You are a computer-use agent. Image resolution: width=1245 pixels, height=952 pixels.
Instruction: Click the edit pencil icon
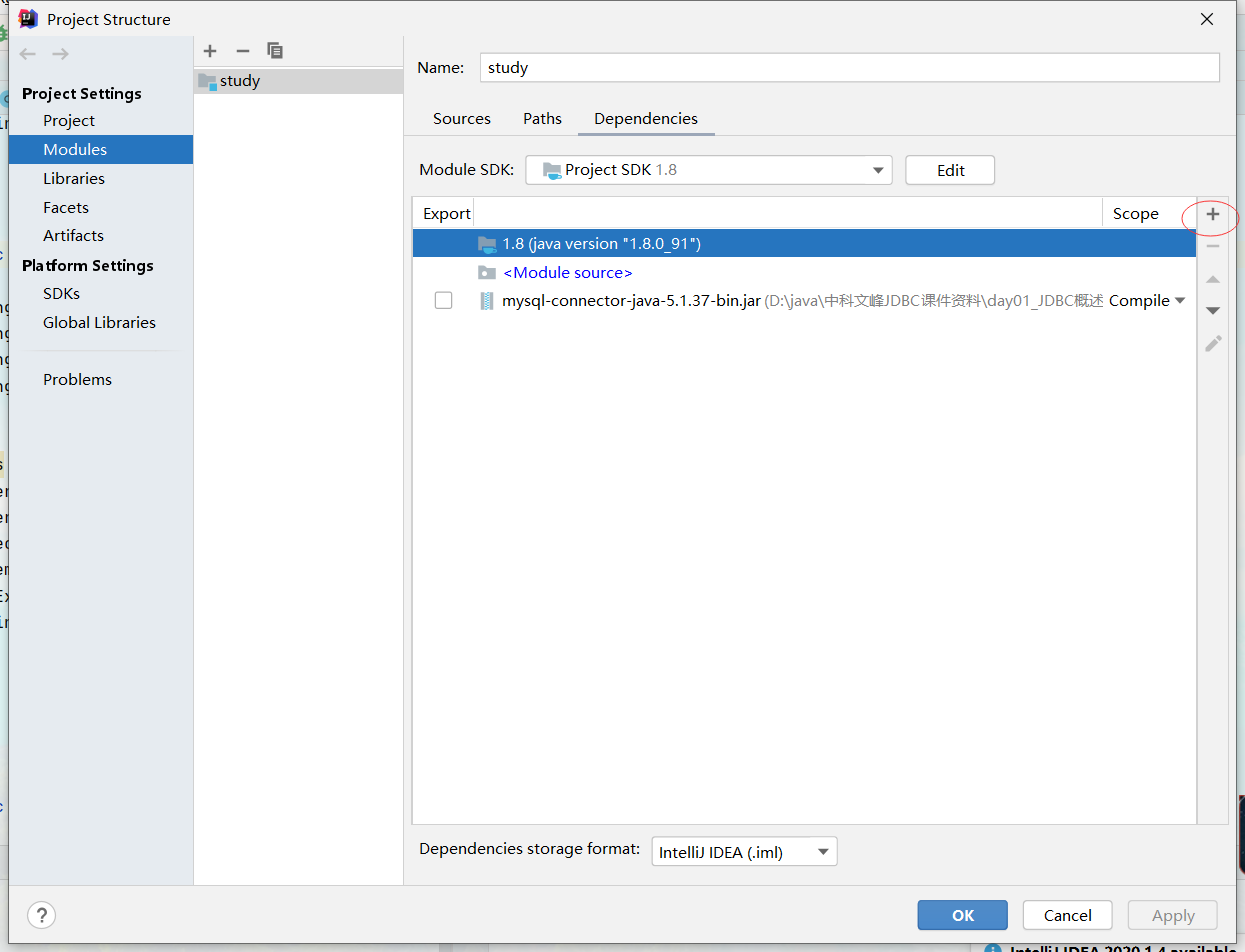1213,343
